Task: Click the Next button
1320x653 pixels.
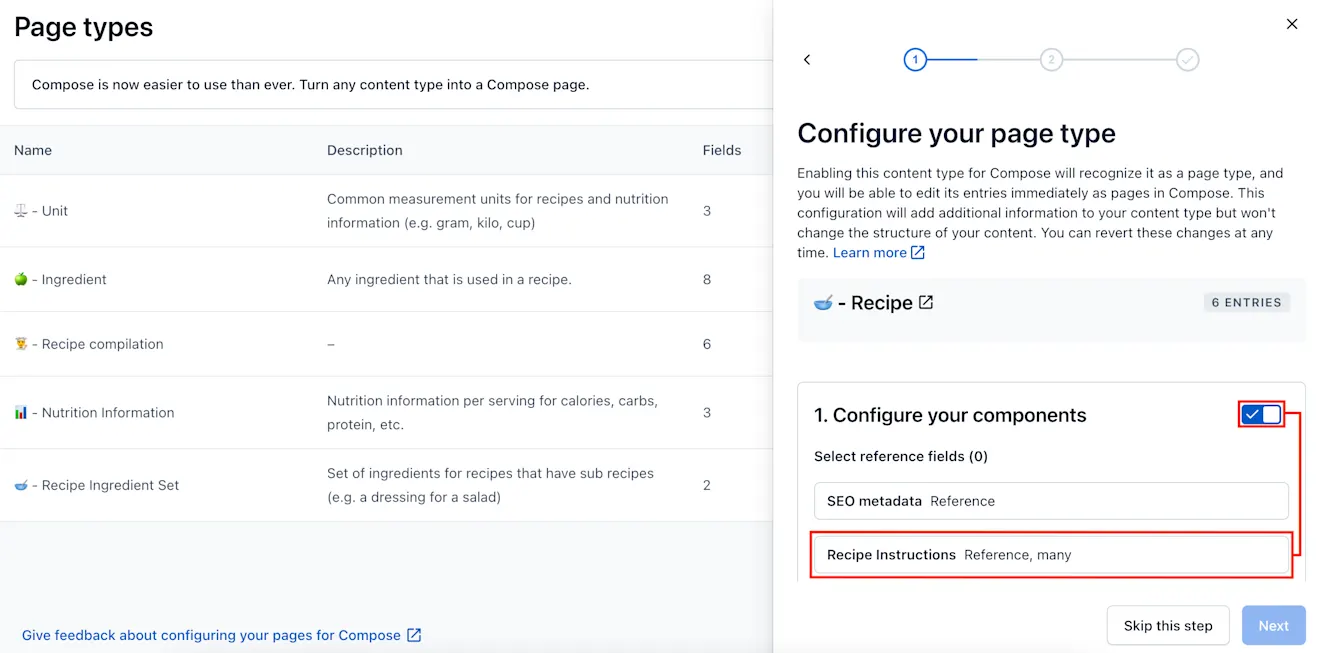Action: click(1273, 626)
